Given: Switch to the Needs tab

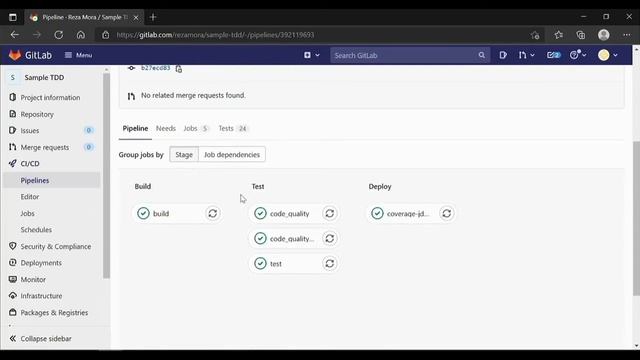Looking at the screenshot, I should pyautogui.click(x=166, y=129).
